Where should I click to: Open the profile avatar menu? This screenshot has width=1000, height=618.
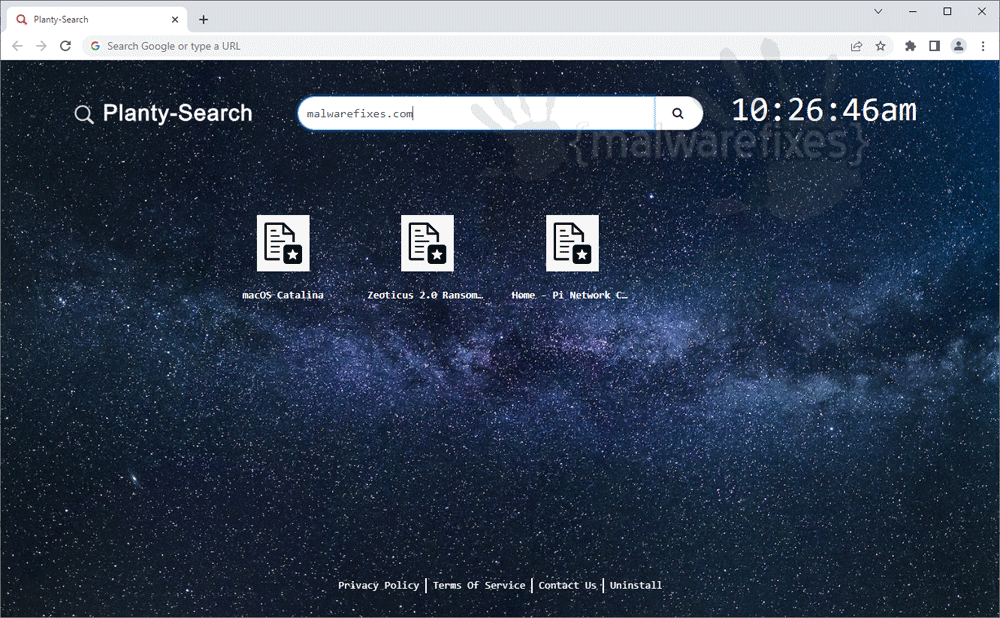click(959, 46)
